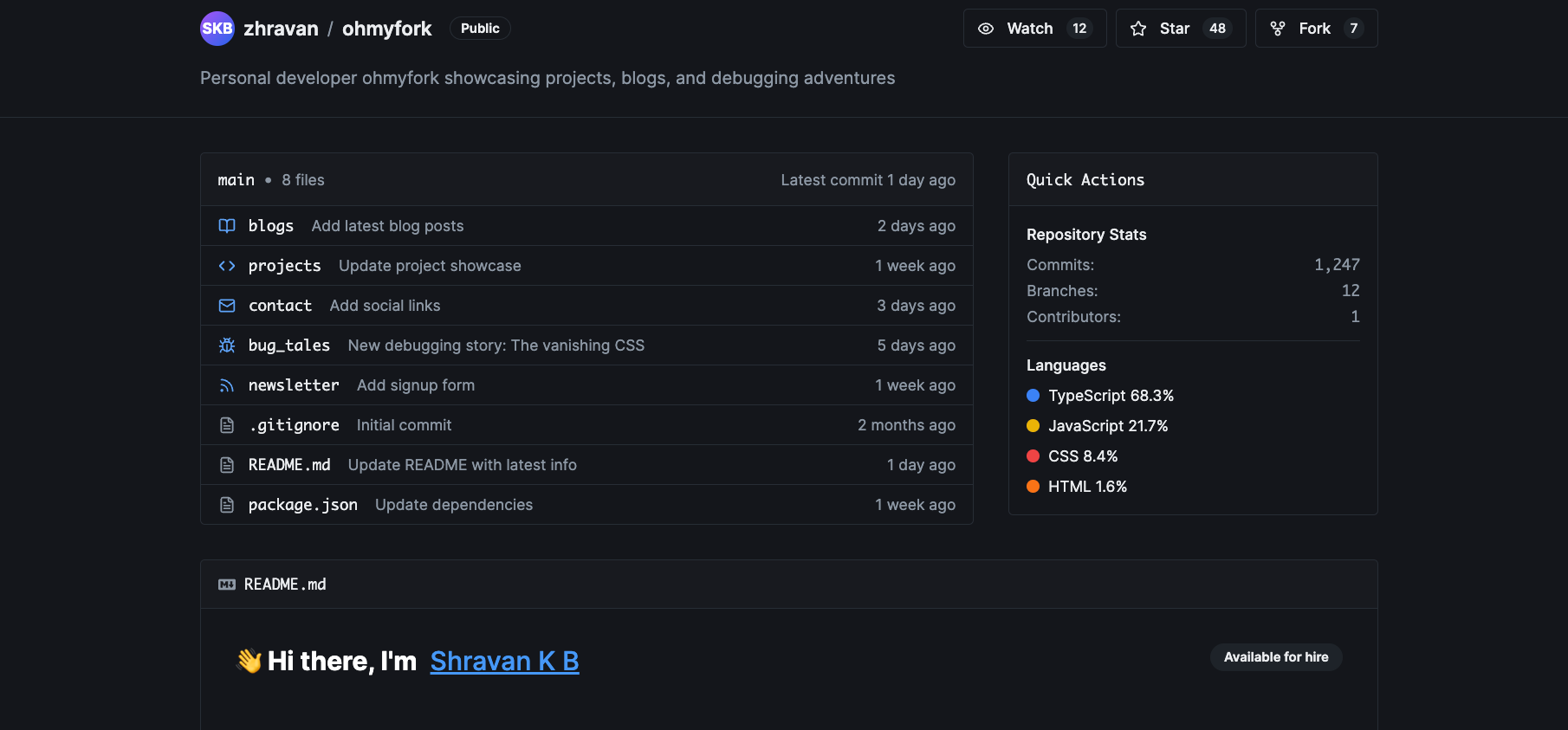Image resolution: width=1568 pixels, height=730 pixels.
Task: Click the Available for hire badge
Action: 1275,657
